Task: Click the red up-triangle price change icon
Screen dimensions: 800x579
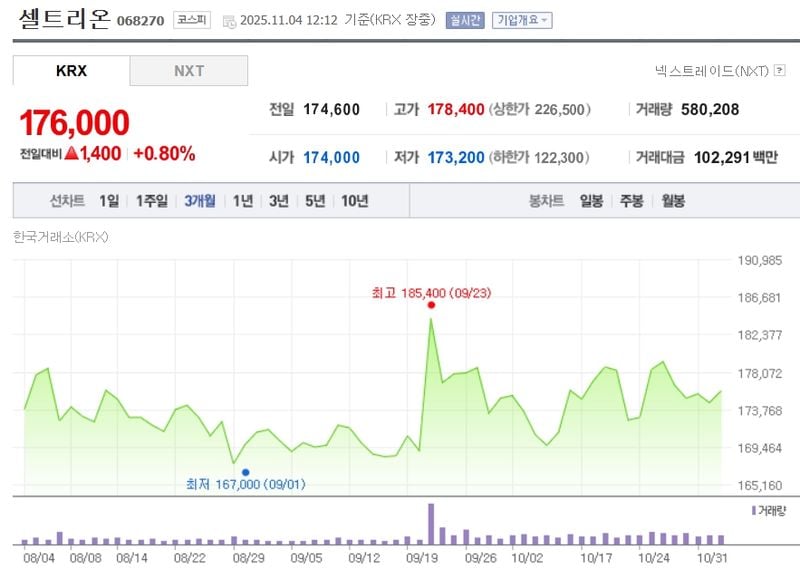Action: coord(72,154)
